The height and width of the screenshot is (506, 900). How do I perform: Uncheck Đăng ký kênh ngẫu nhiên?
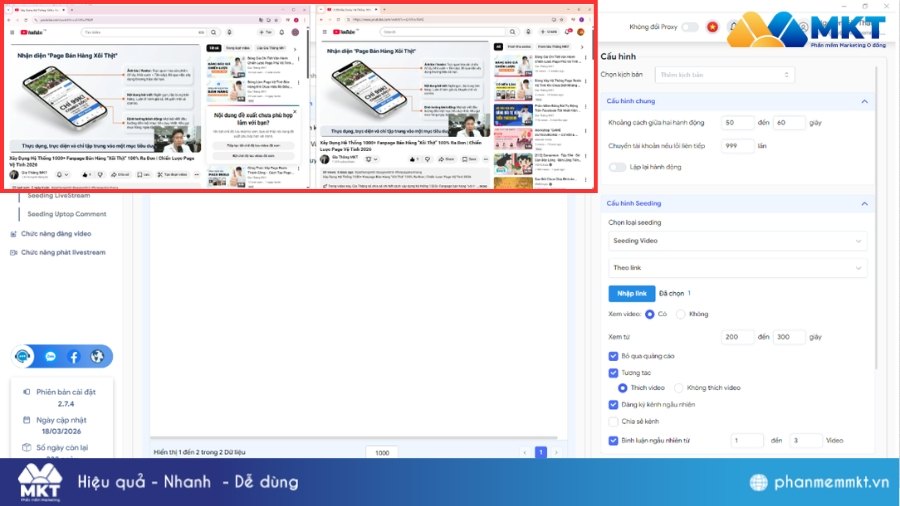click(x=613, y=404)
